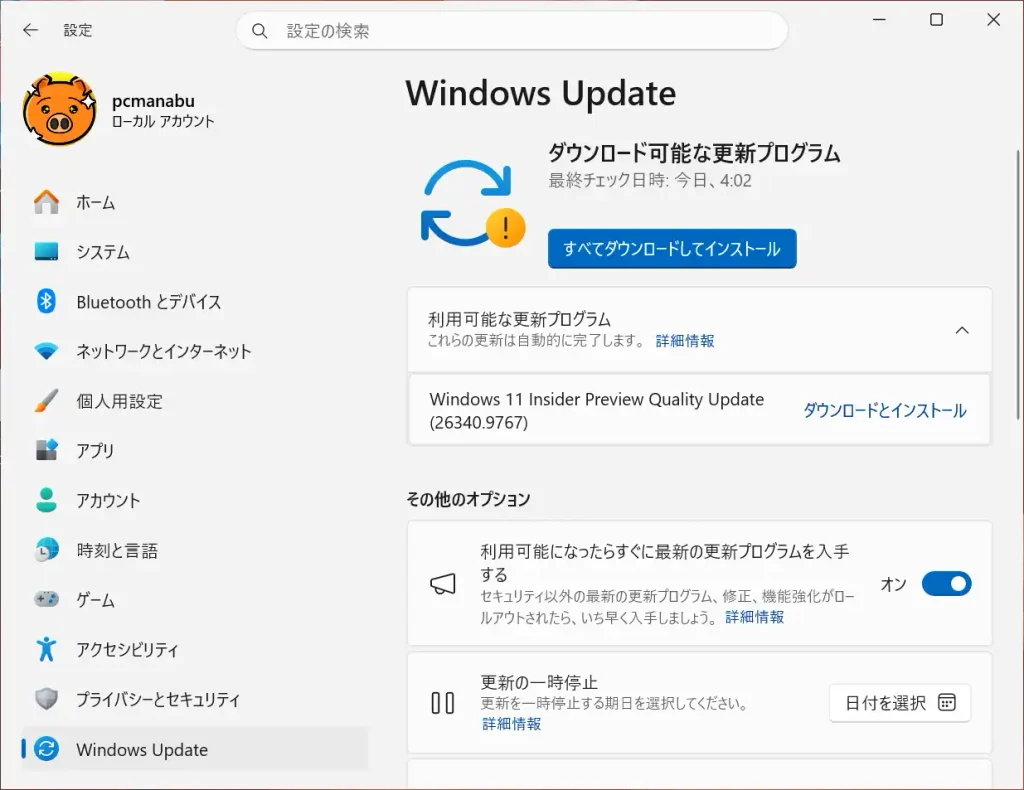The width and height of the screenshot is (1024, 790).
Task: Click the accessibility figure icon
Action: [46, 649]
